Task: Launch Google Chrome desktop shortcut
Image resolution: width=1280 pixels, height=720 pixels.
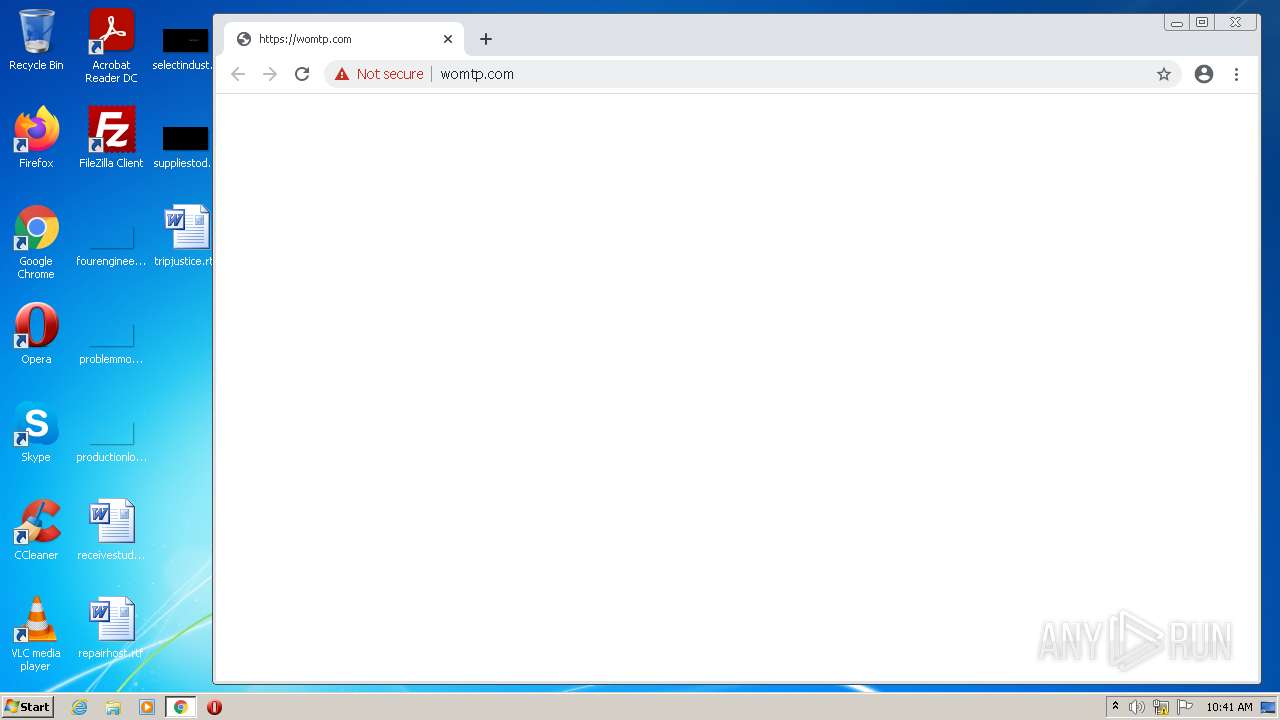Action: [x=36, y=243]
